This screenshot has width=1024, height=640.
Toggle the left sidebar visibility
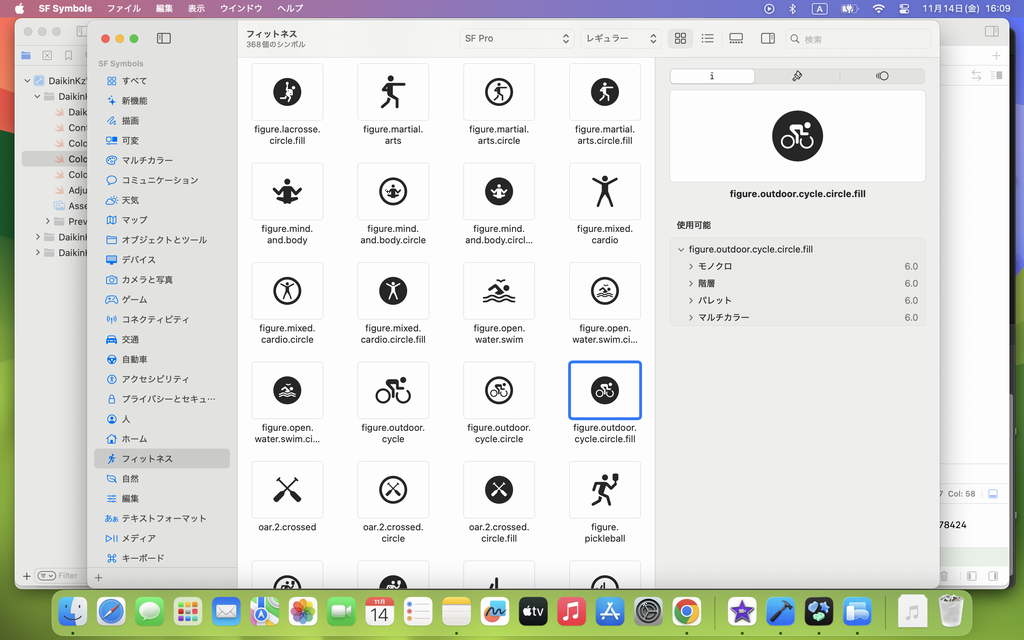[x=164, y=38]
